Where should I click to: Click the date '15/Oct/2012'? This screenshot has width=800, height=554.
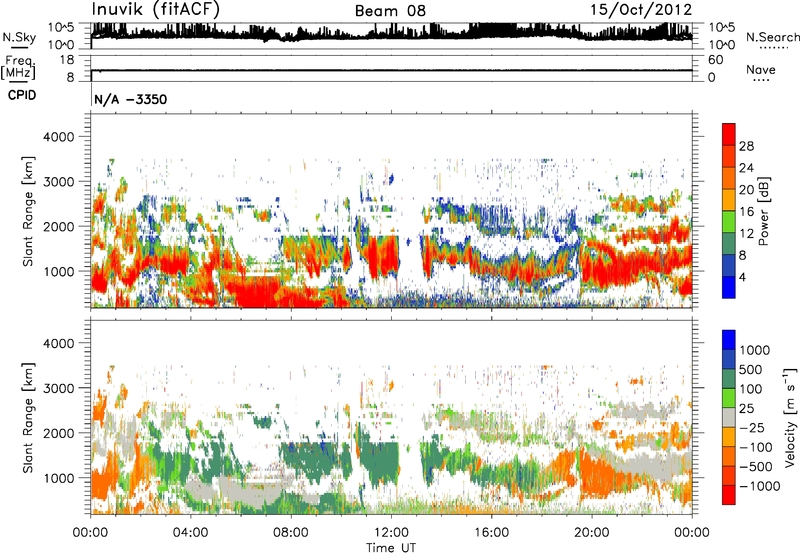[641, 10]
